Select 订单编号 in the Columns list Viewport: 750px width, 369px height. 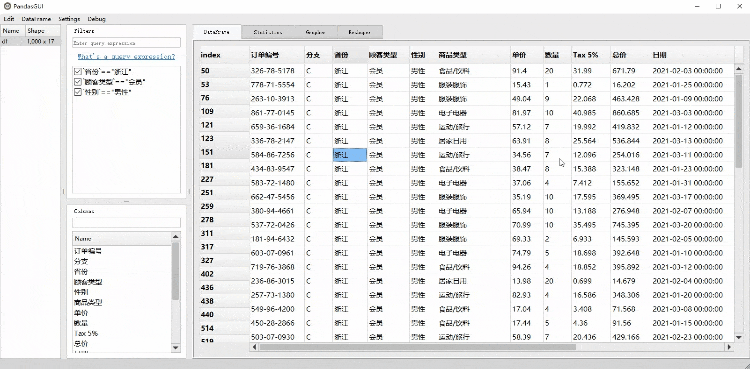click(88, 251)
